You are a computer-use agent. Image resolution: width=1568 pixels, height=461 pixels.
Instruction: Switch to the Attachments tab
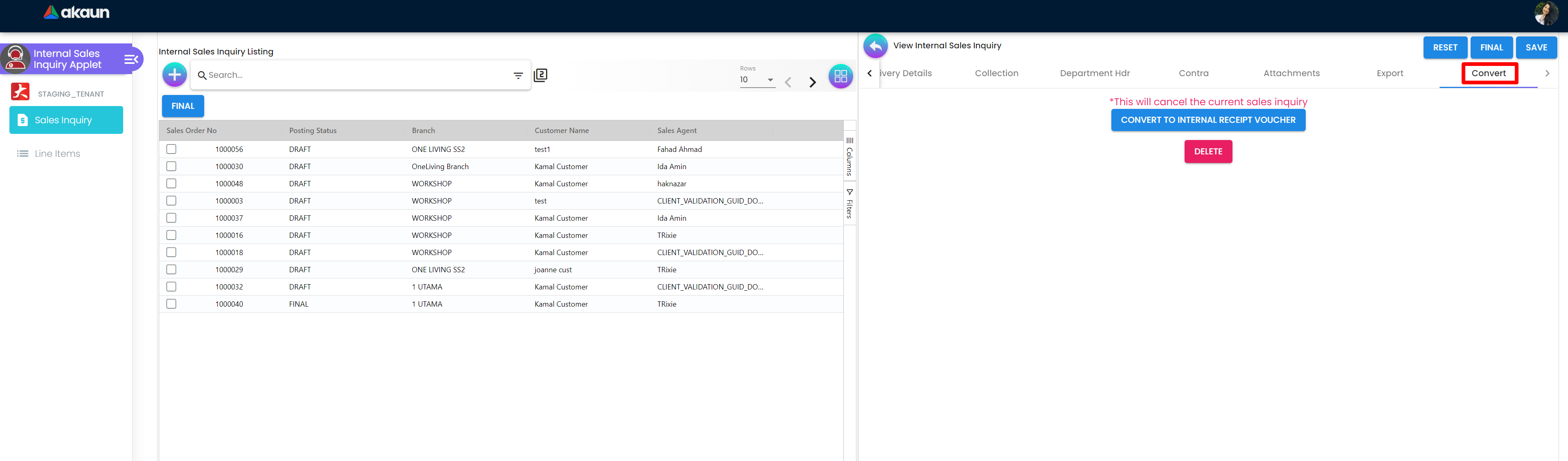[1291, 73]
